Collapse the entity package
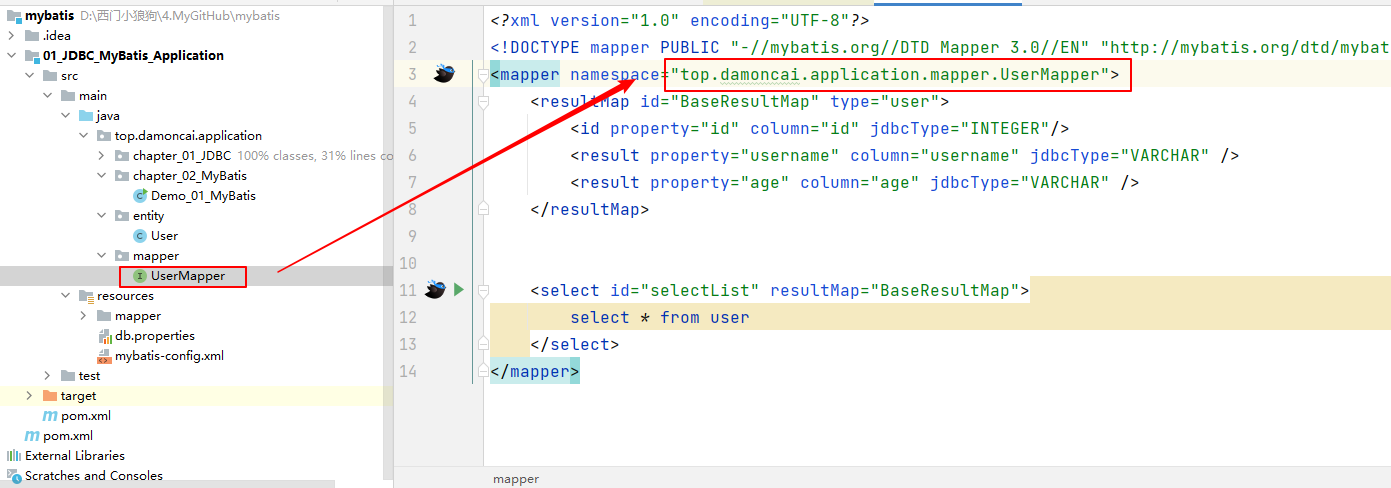Viewport: 1391px width, 488px height. tap(101, 216)
